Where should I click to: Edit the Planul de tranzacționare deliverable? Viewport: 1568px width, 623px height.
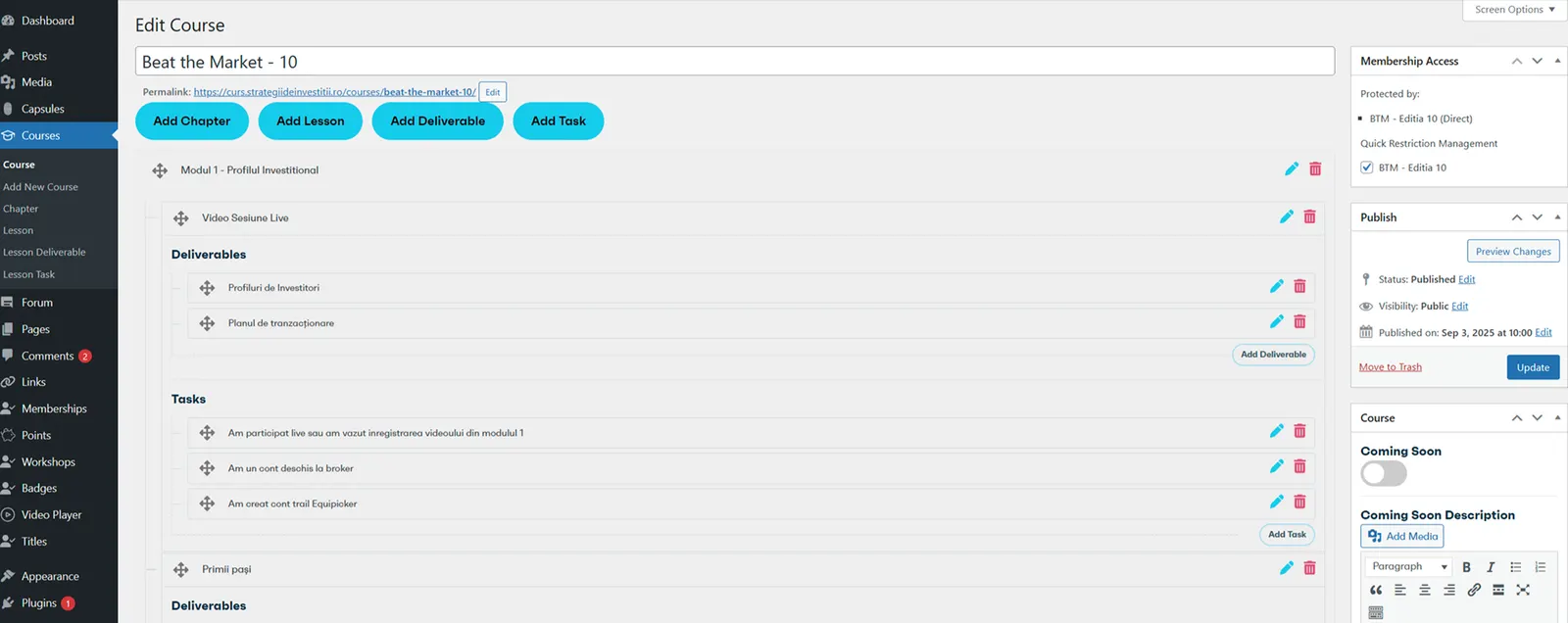1276,321
